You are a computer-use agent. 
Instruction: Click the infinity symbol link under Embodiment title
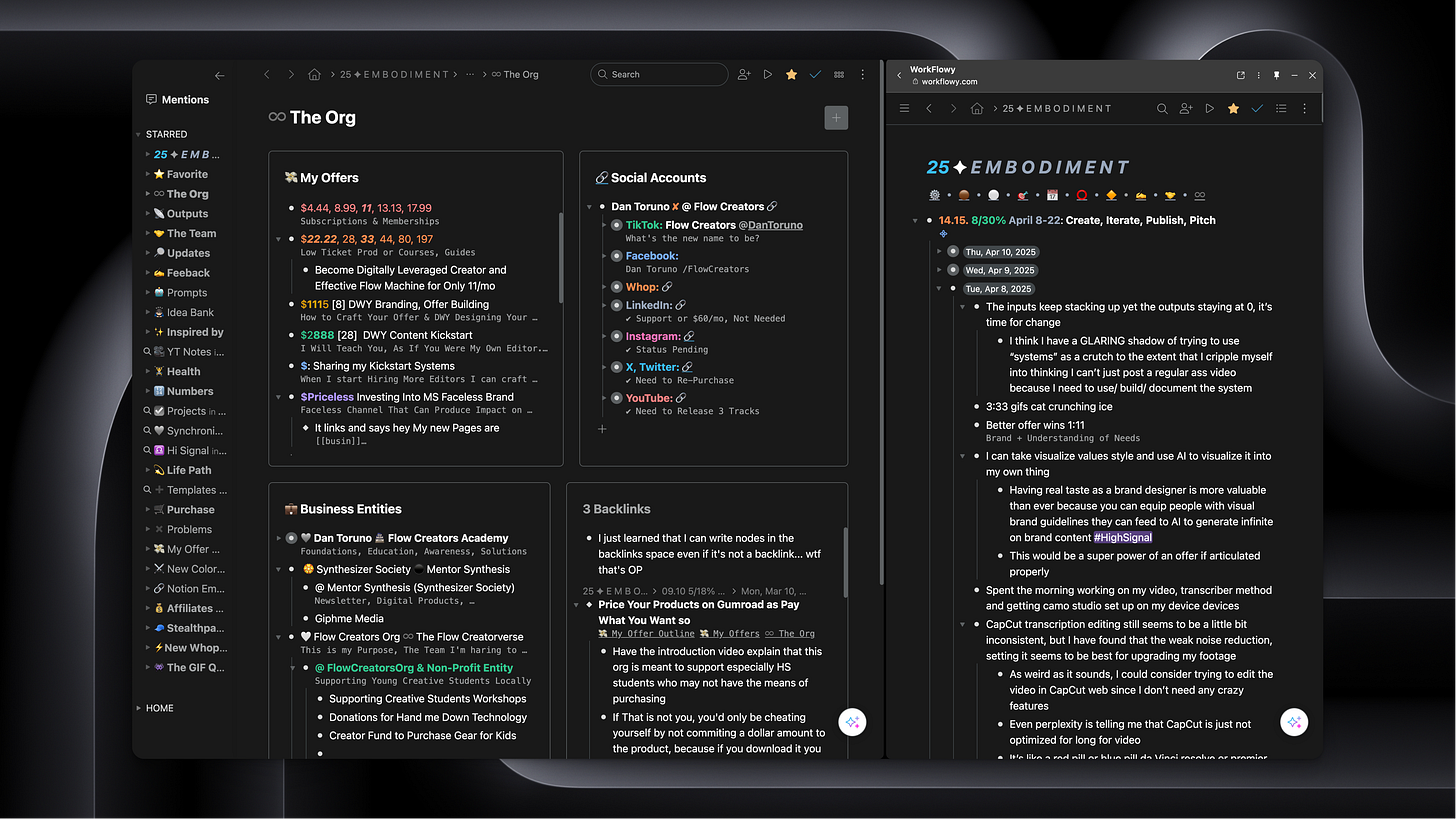point(1199,195)
